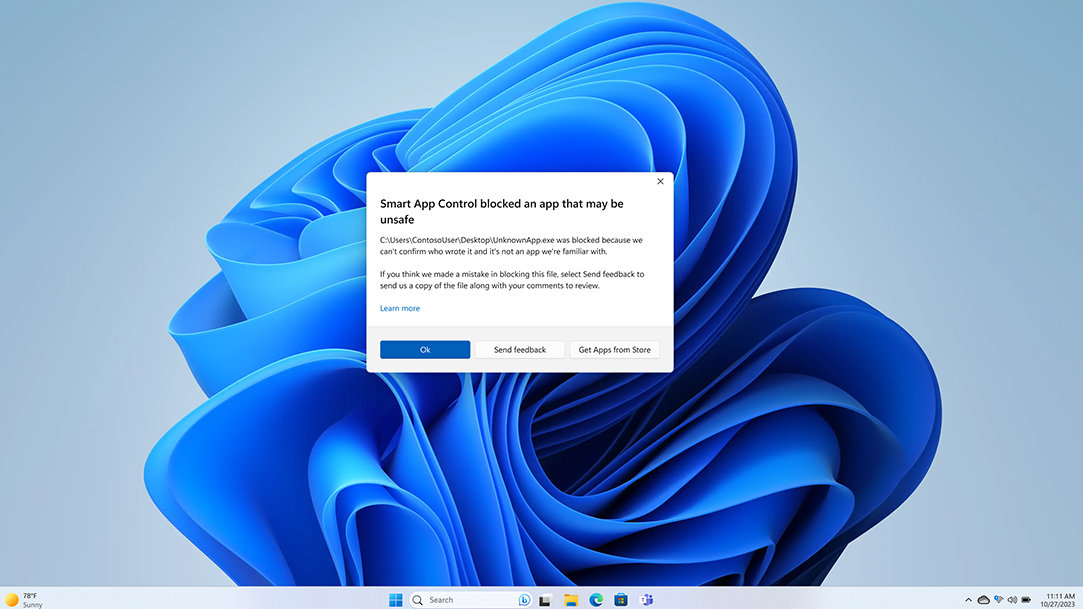Launch File Explorer from the taskbar
Screen dimensions: 1083x609
[x=570, y=599]
